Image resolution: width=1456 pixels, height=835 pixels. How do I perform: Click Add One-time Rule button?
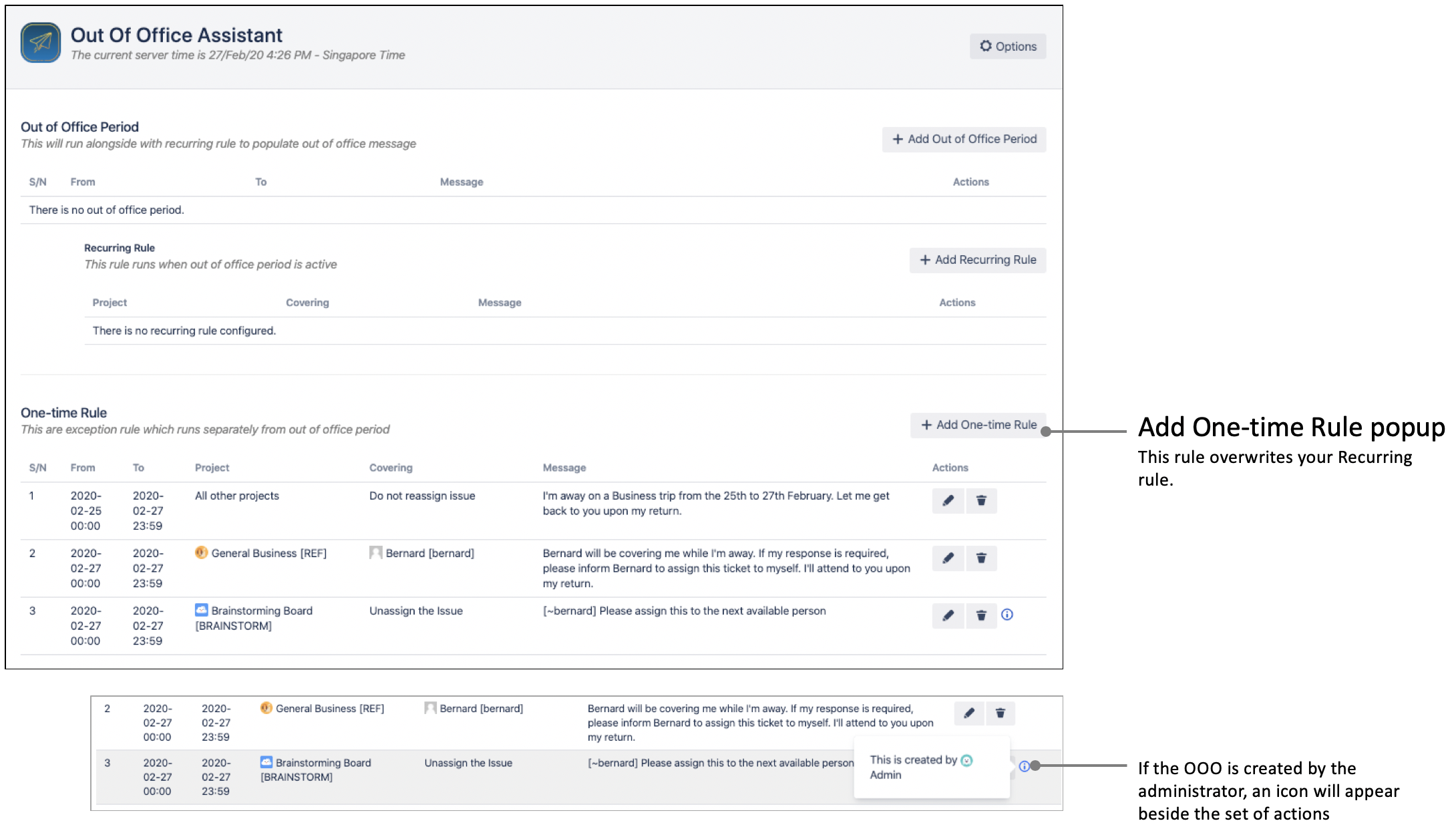point(978,426)
